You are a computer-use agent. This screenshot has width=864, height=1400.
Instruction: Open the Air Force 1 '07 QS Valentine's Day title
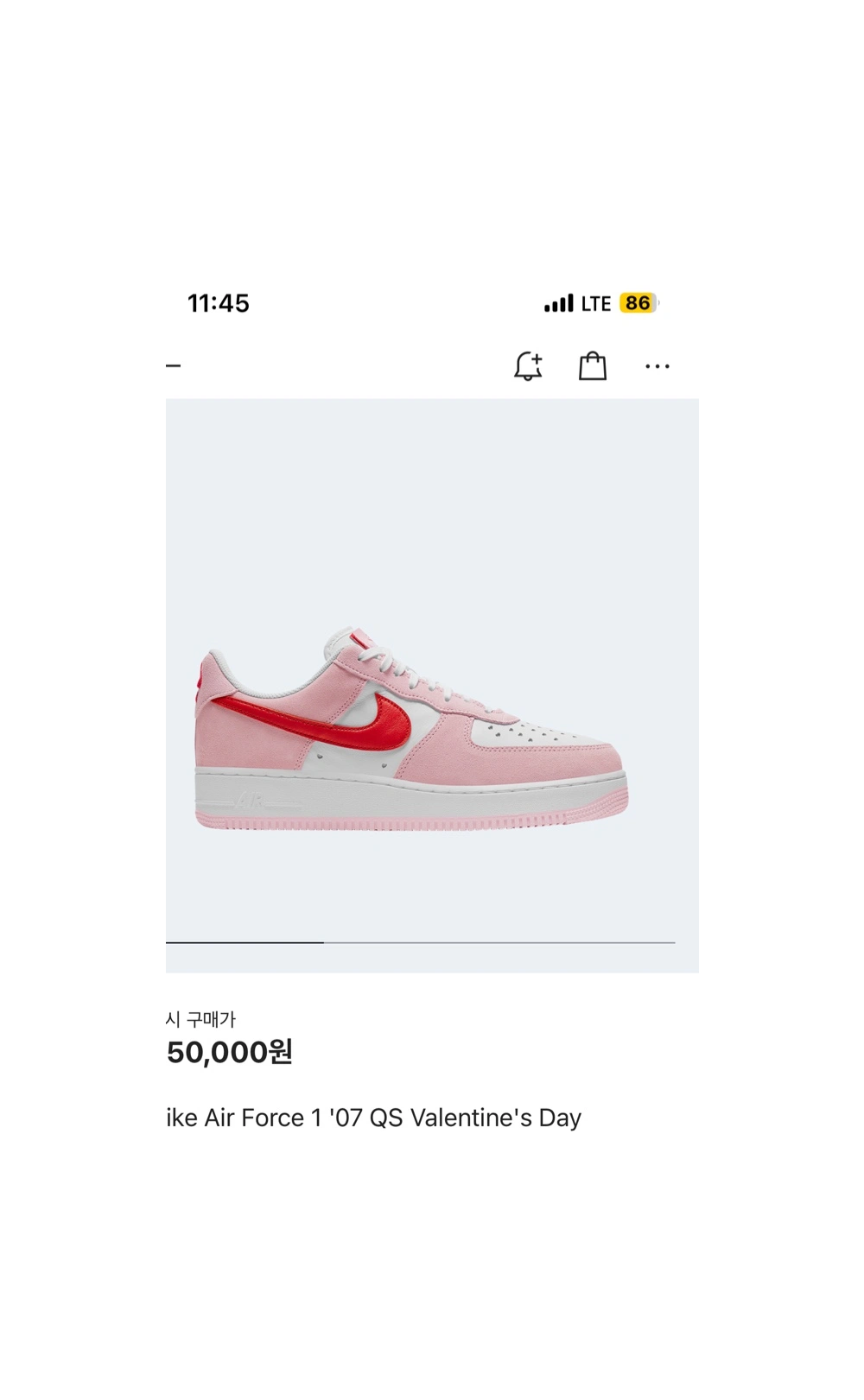(x=373, y=1118)
